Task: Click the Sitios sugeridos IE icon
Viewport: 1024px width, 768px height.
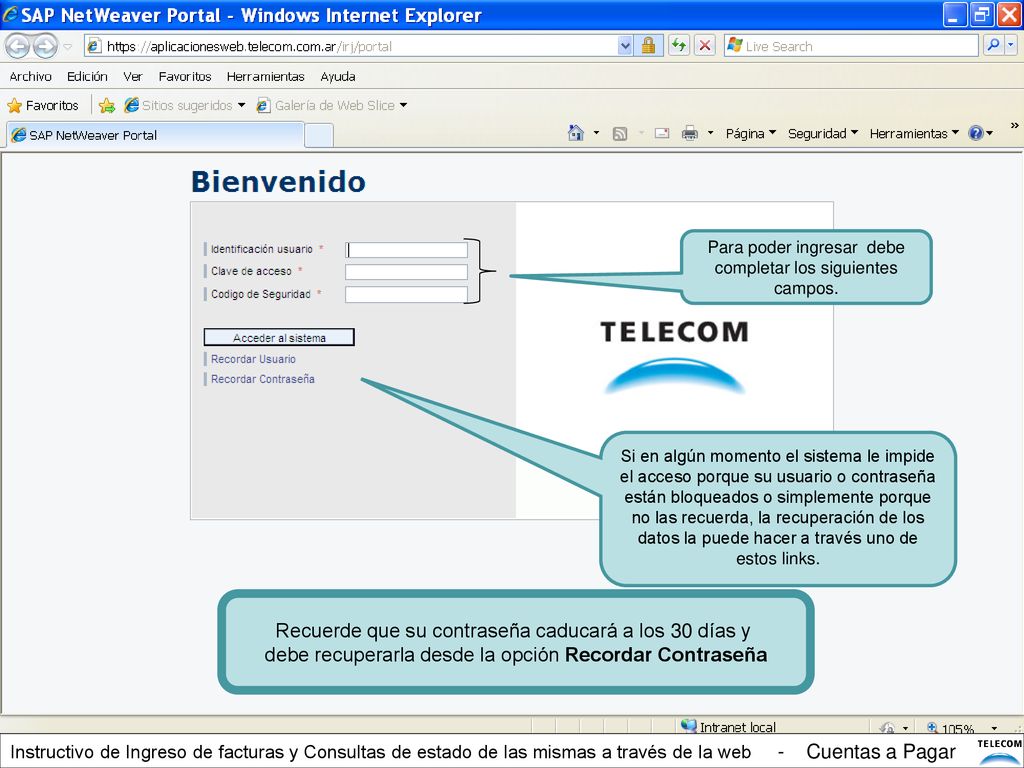Action: pos(131,105)
